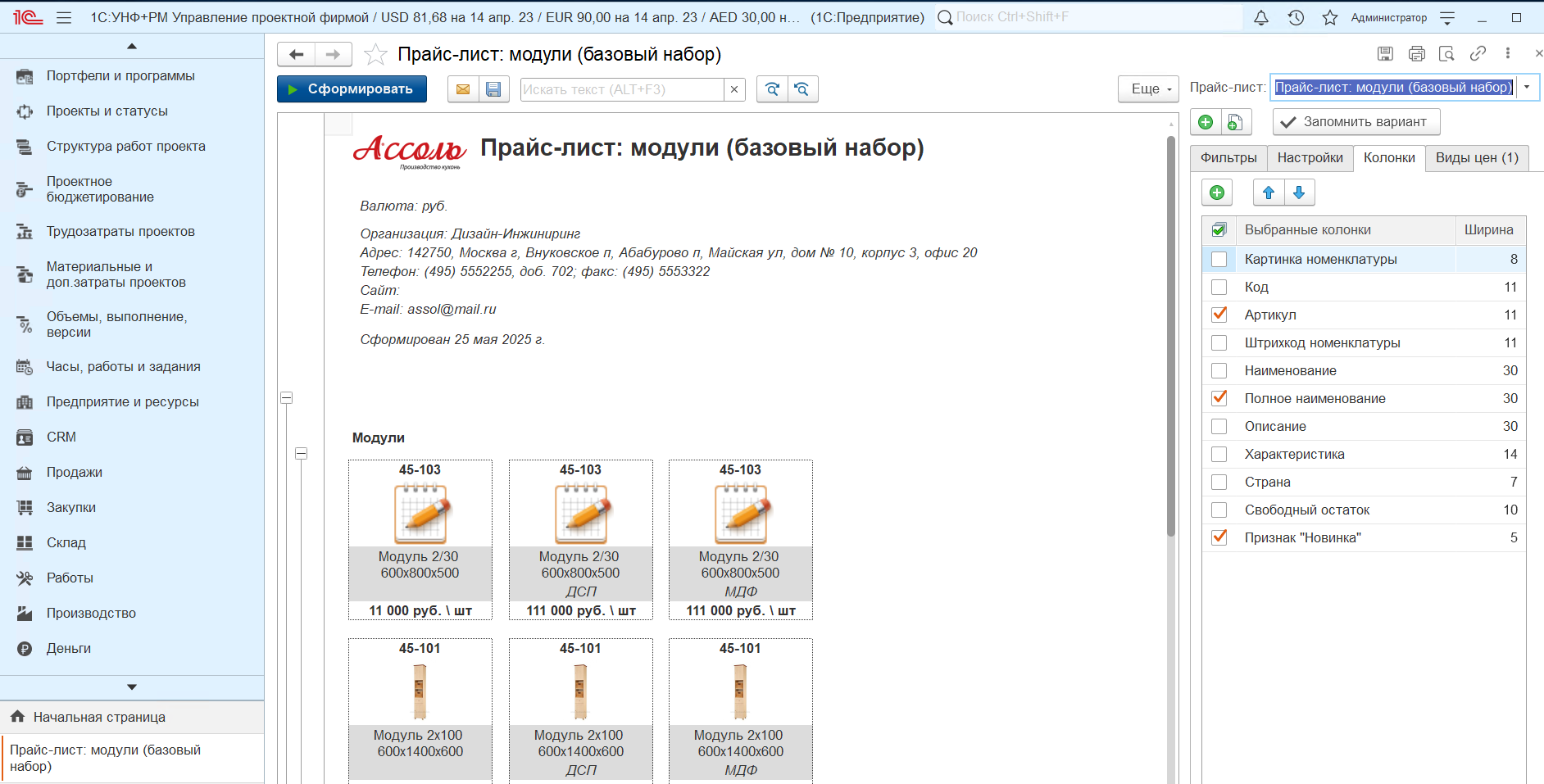The image size is (1544, 784).
Task: Save the report with the floppy disk icon
Action: click(493, 89)
